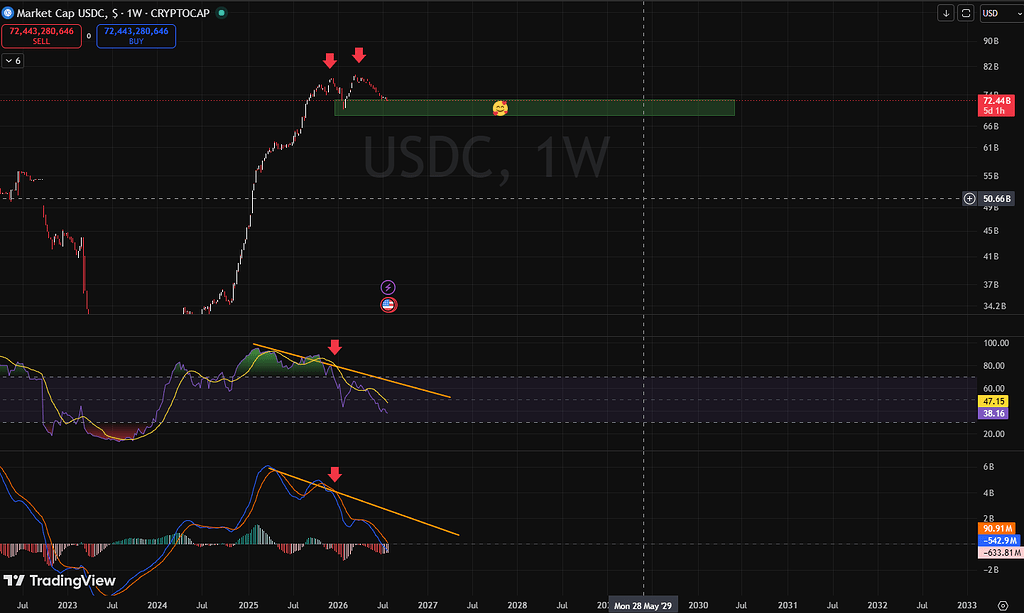Screen dimensions: 1024x613
Task: Click the 34.2B price scale label
Action: click(x=994, y=306)
